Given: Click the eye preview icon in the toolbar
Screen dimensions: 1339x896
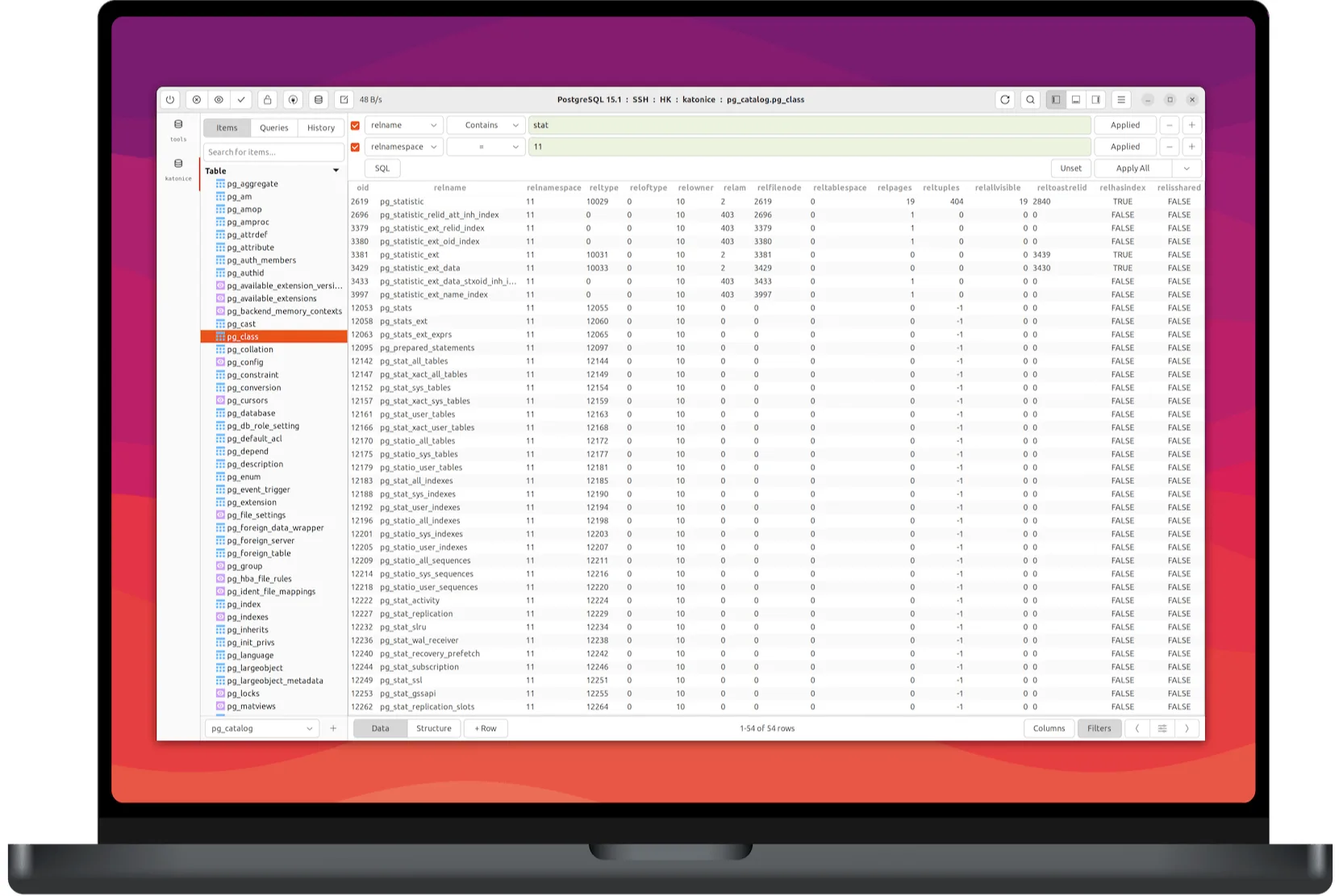Looking at the screenshot, I should [219, 100].
